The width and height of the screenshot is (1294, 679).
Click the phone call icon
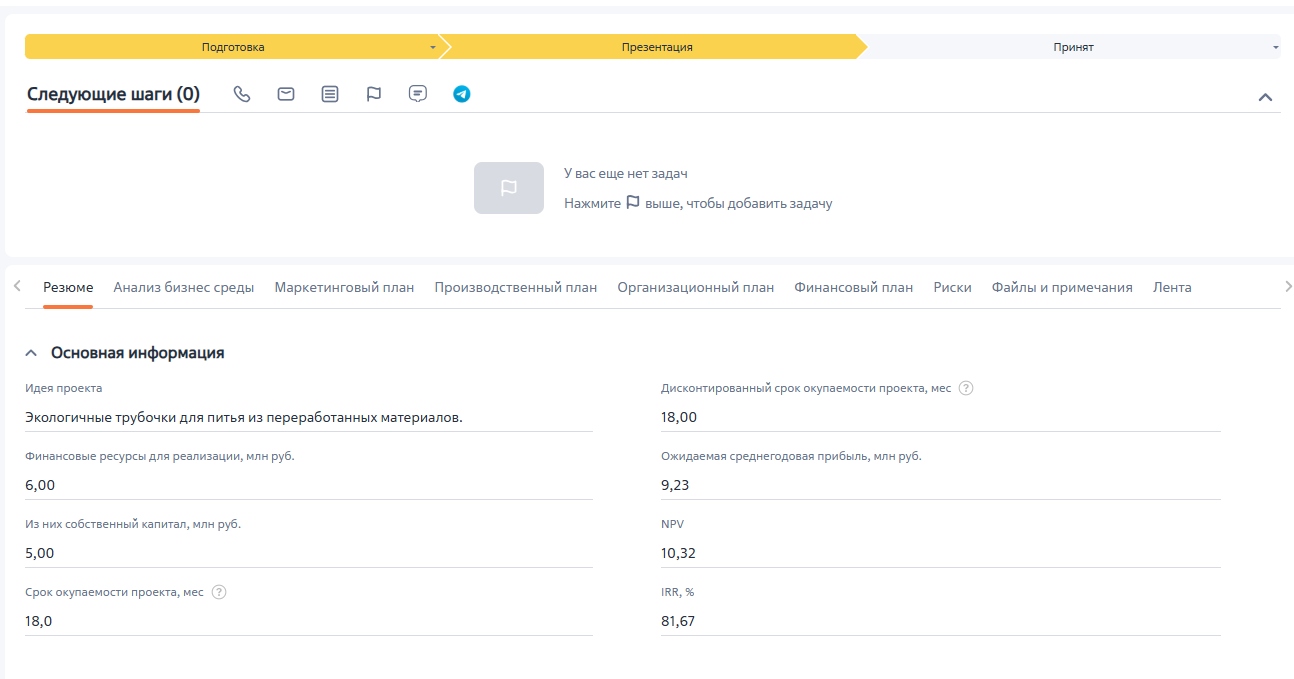242,94
